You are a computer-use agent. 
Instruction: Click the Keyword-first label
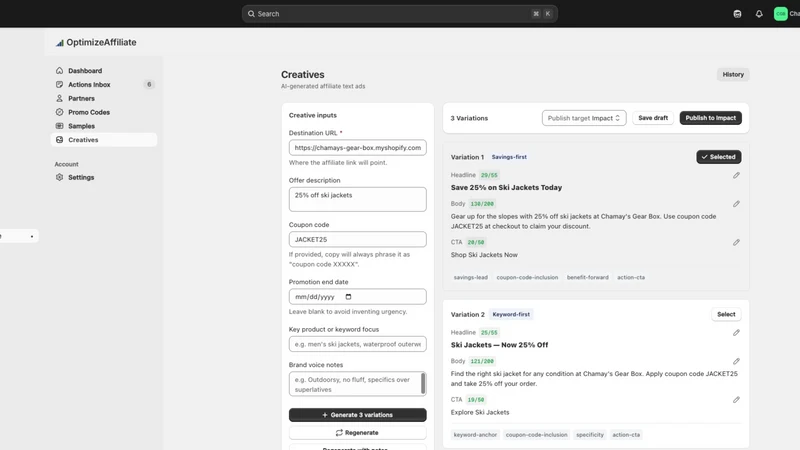tap(511, 314)
